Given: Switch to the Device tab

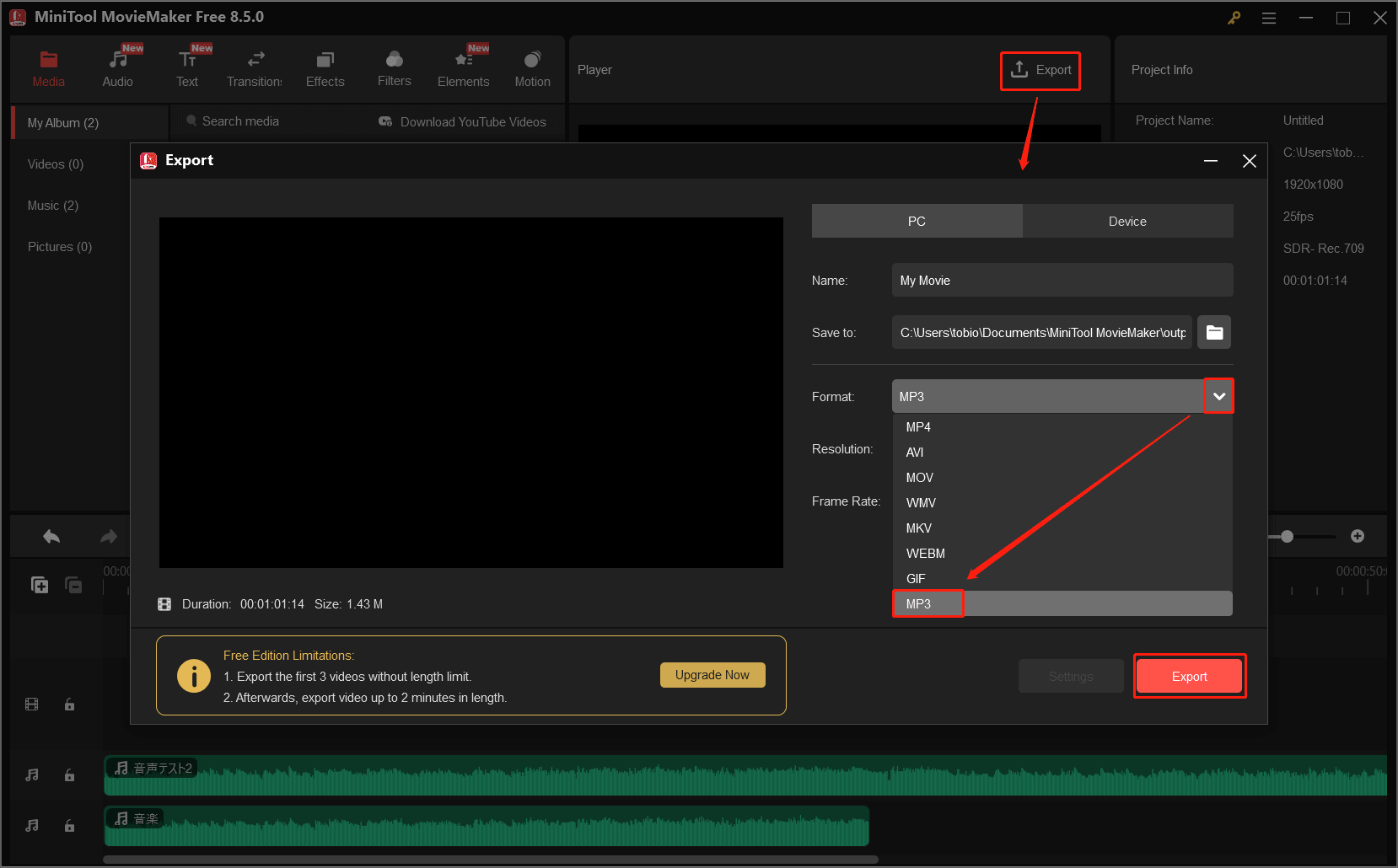Looking at the screenshot, I should 1127,221.
